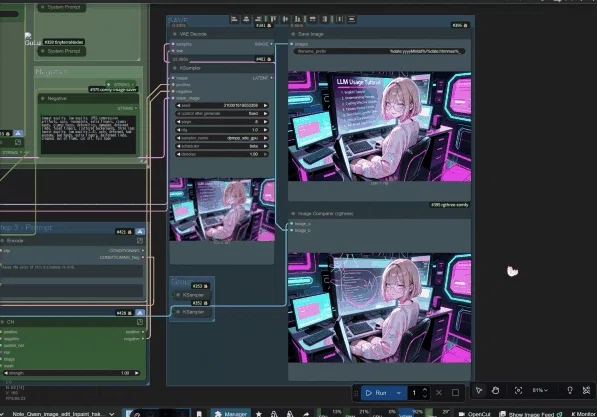Click the fit-view focus icon
Viewport: 597px width, 417px height.
518,390
